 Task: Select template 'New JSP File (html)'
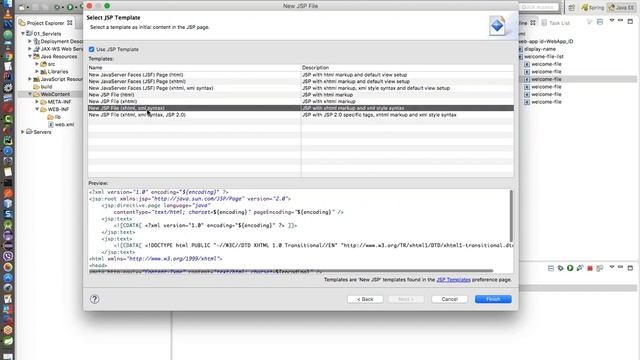[x=301, y=95]
